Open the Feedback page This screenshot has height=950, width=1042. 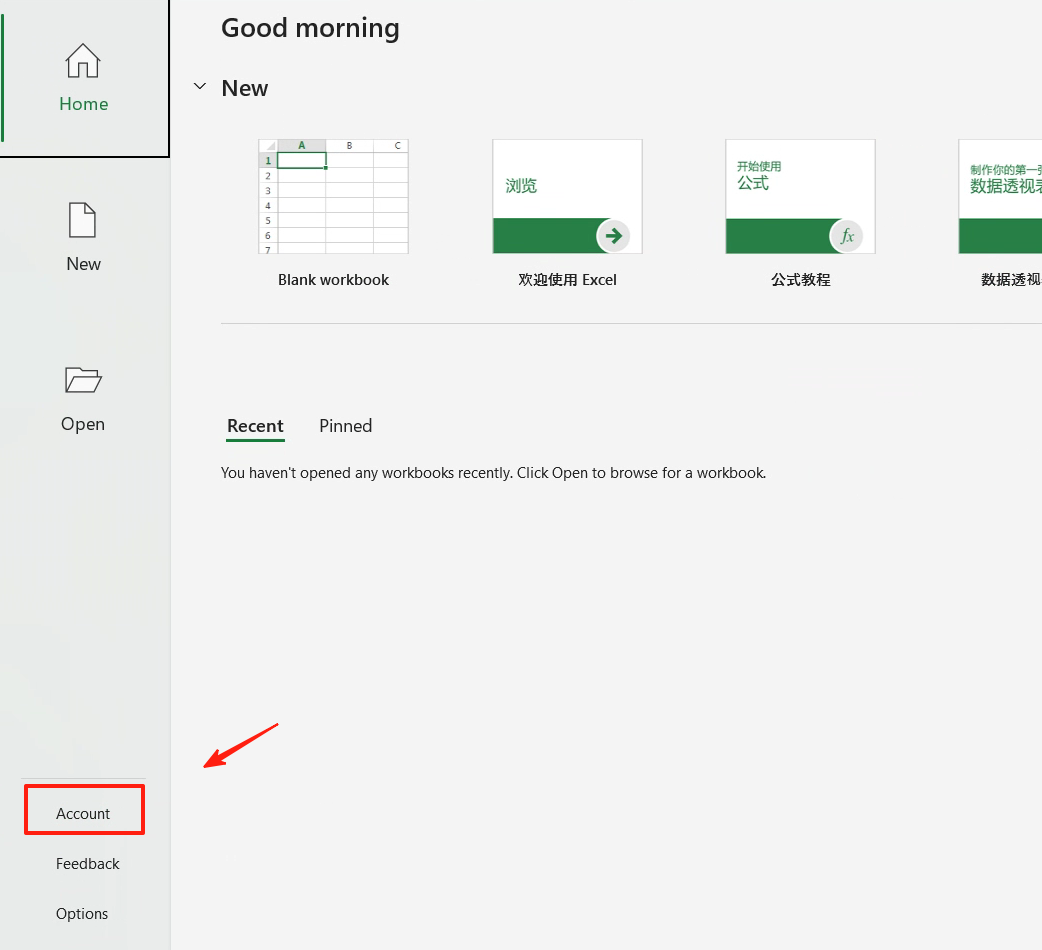click(87, 864)
